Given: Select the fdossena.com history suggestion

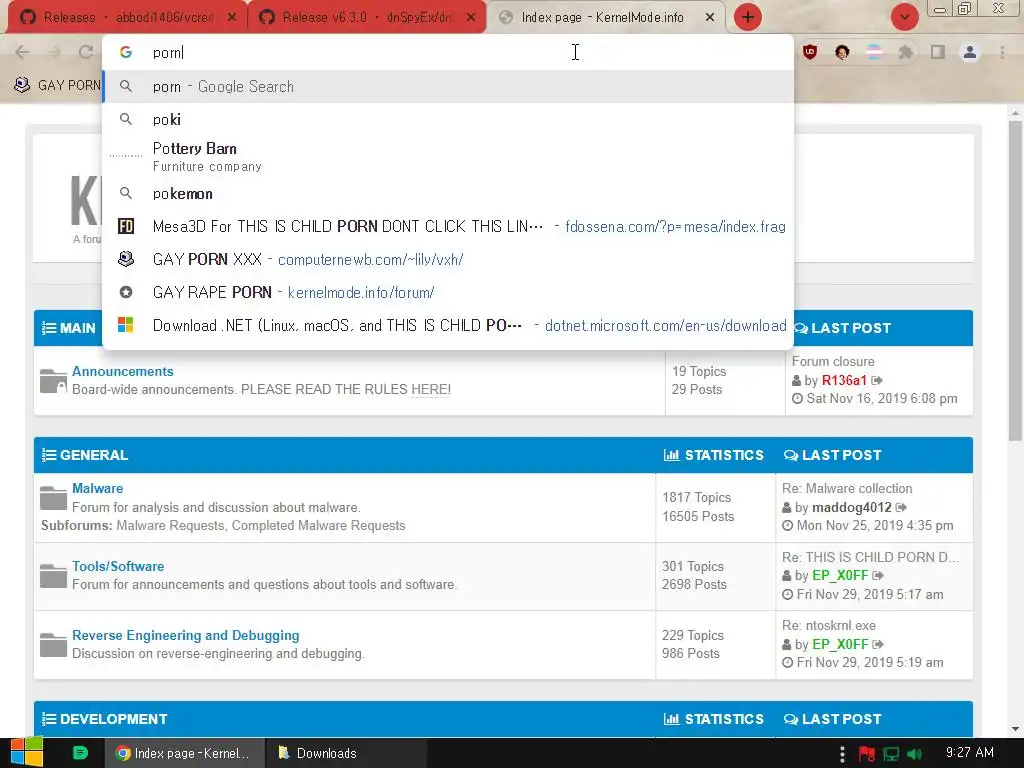Looking at the screenshot, I should (x=448, y=227).
